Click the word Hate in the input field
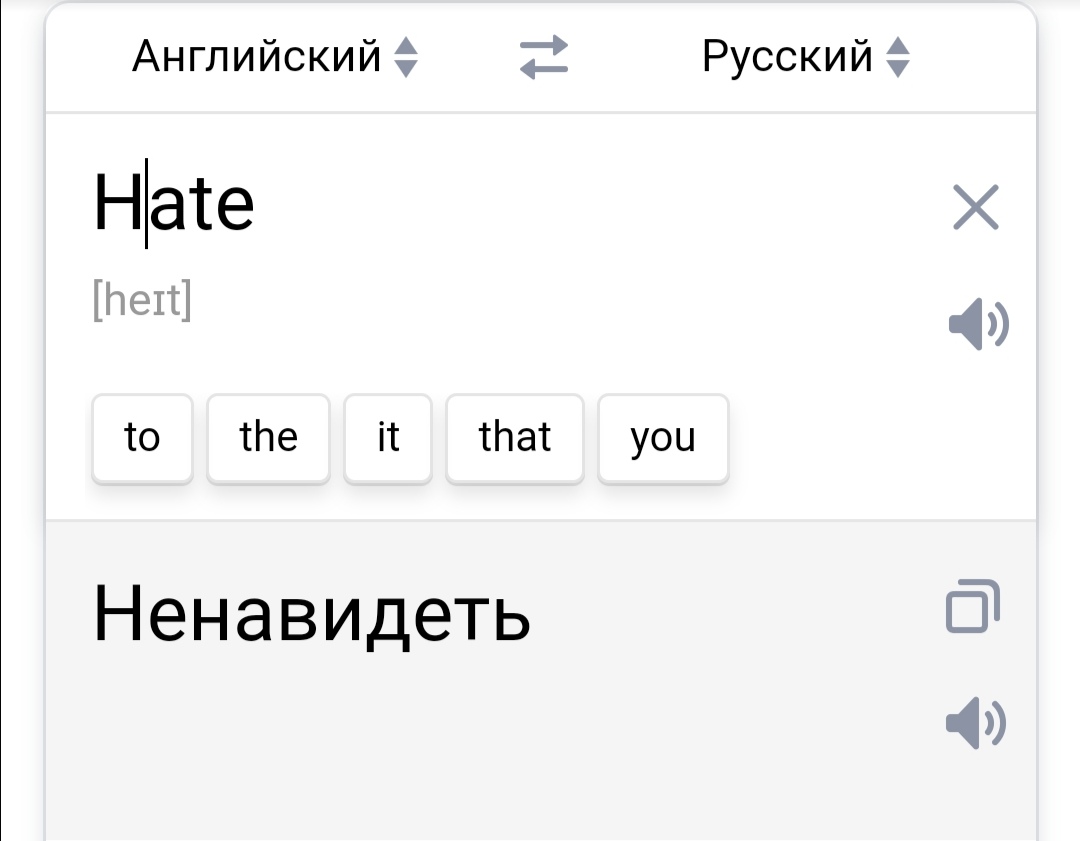1080x841 pixels. (174, 203)
